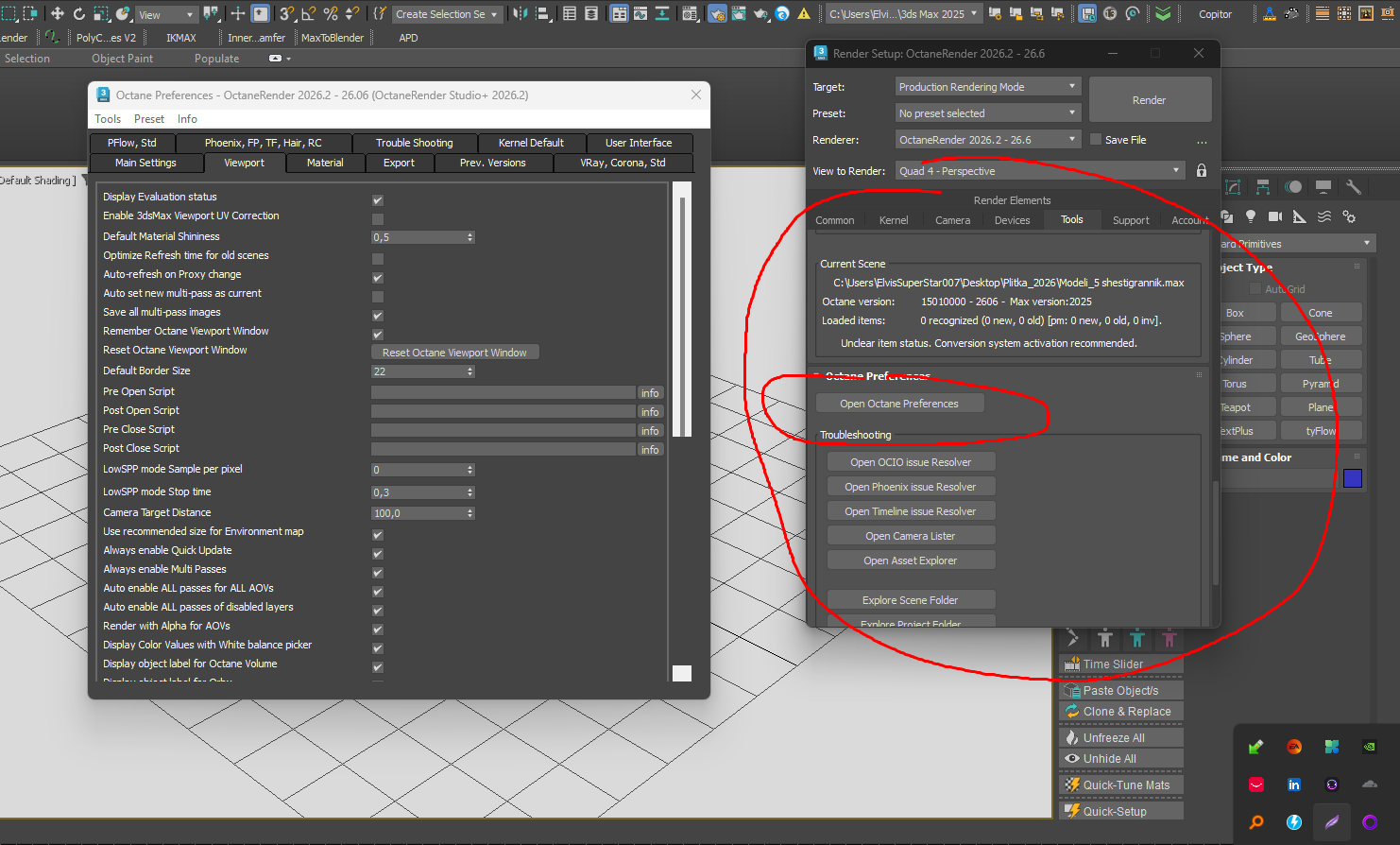Open the Display command panel tab
Image resolution: width=1400 pixels, height=845 pixels.
(x=1323, y=187)
